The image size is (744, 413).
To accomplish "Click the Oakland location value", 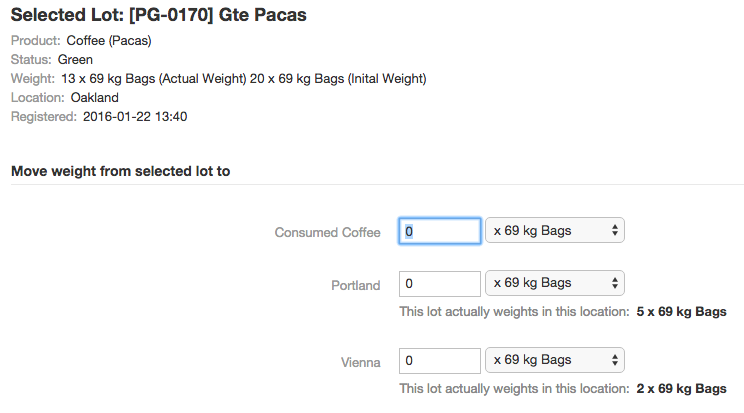I will (94, 98).
